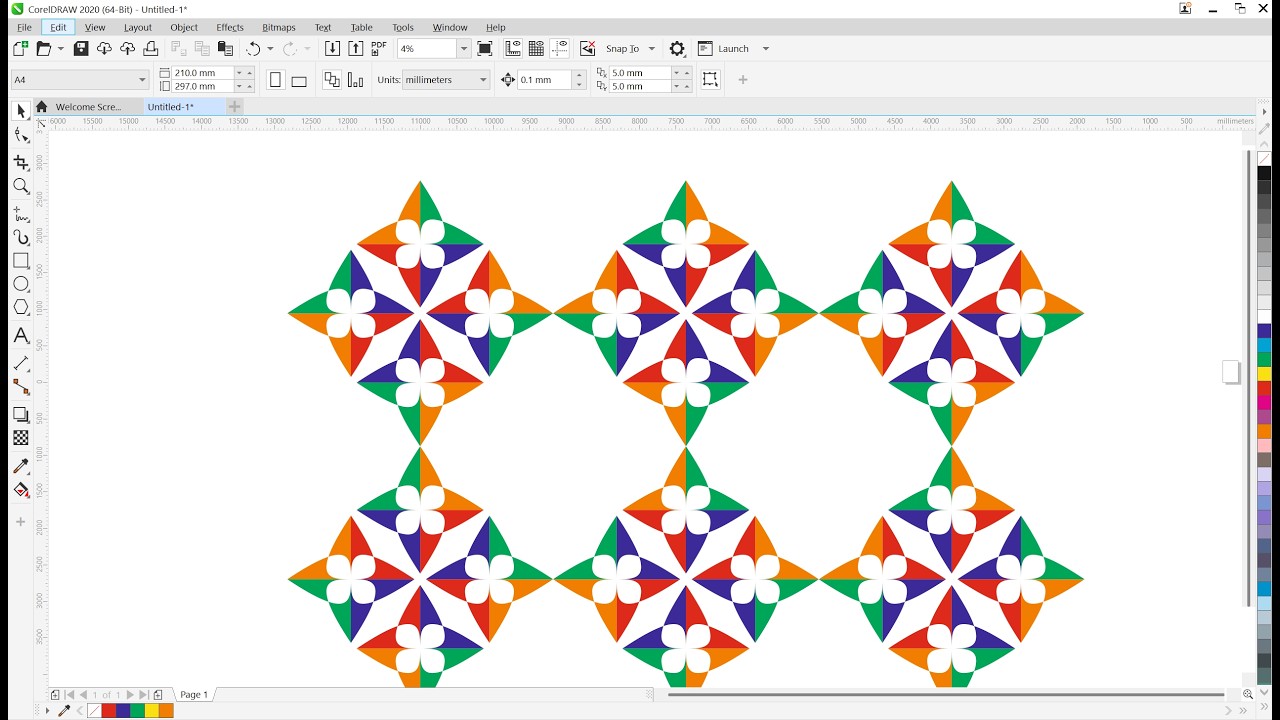This screenshot has height=720, width=1280.
Task: Switch to the Welcome Screen tab
Action: [88, 107]
